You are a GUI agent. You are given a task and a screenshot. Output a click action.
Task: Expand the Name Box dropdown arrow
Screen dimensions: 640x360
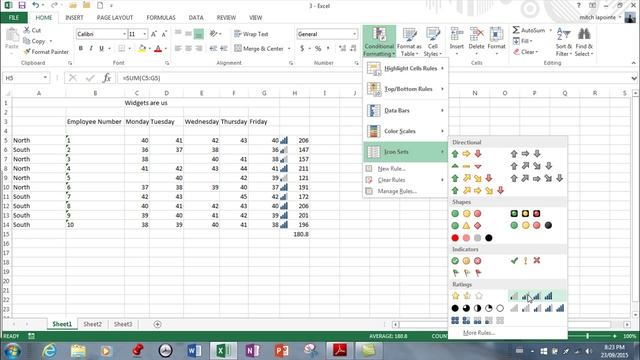pyautogui.click(x=45, y=78)
